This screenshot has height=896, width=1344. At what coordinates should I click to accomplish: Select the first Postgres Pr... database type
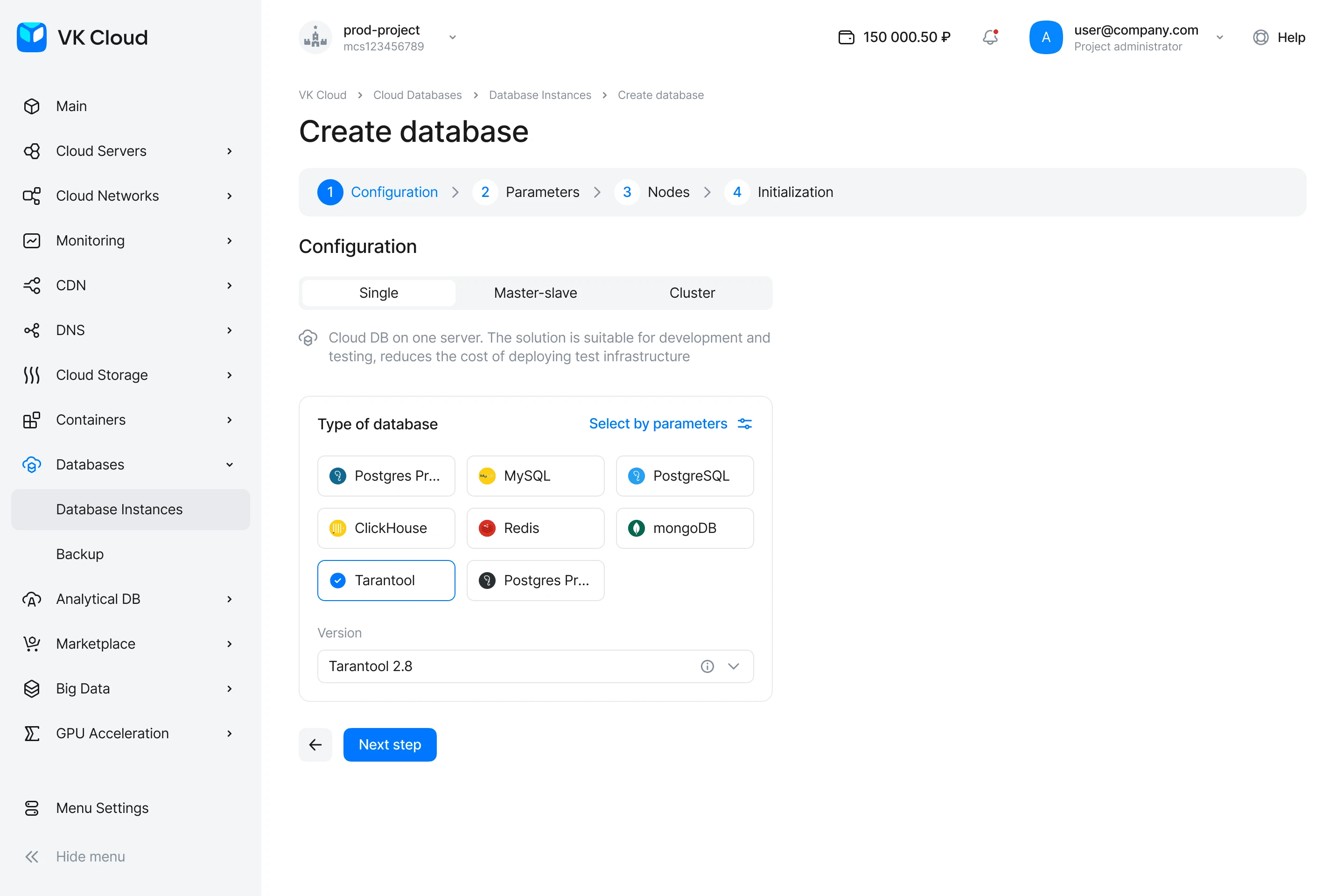(x=386, y=476)
